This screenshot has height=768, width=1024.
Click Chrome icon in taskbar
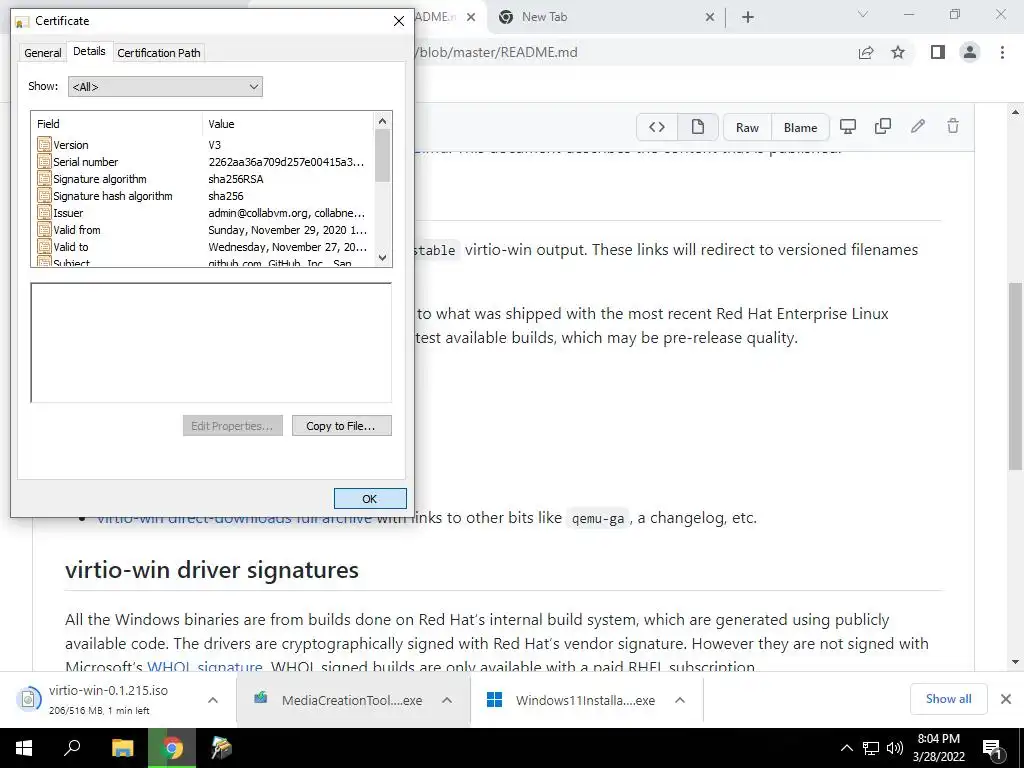tap(172, 748)
